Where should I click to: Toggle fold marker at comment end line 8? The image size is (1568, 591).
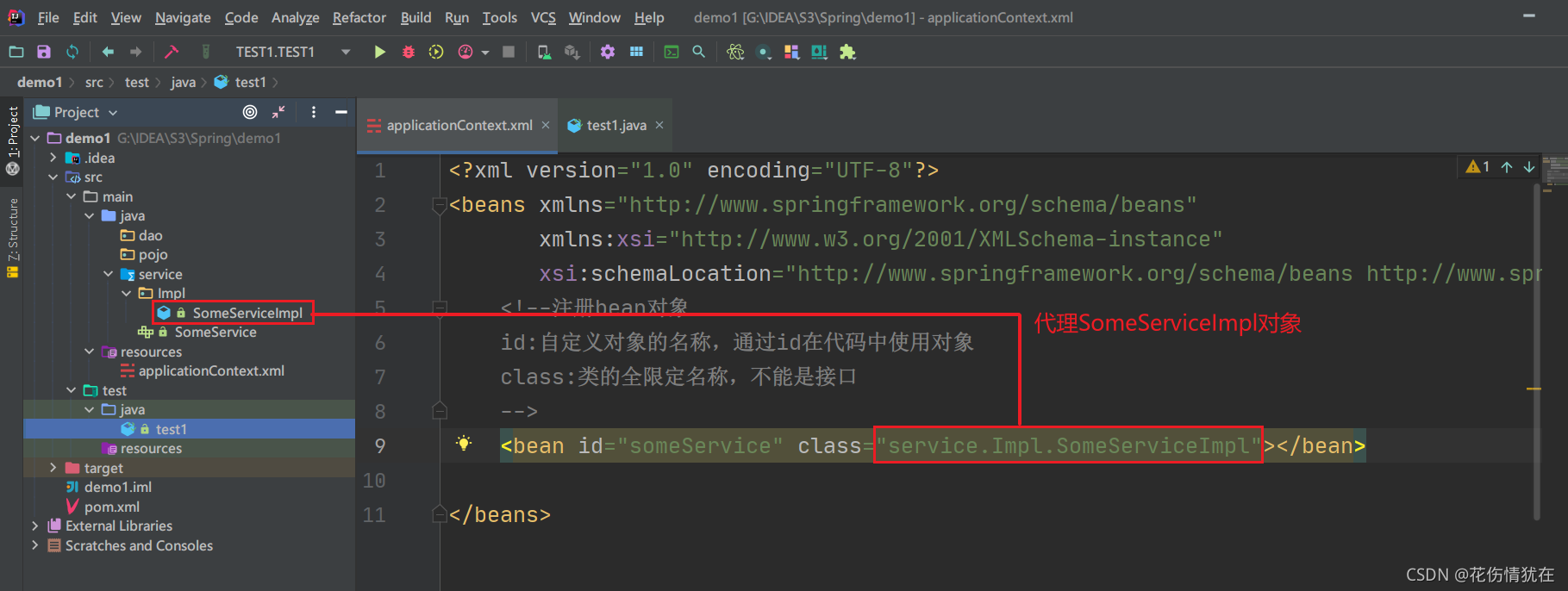pyautogui.click(x=439, y=411)
